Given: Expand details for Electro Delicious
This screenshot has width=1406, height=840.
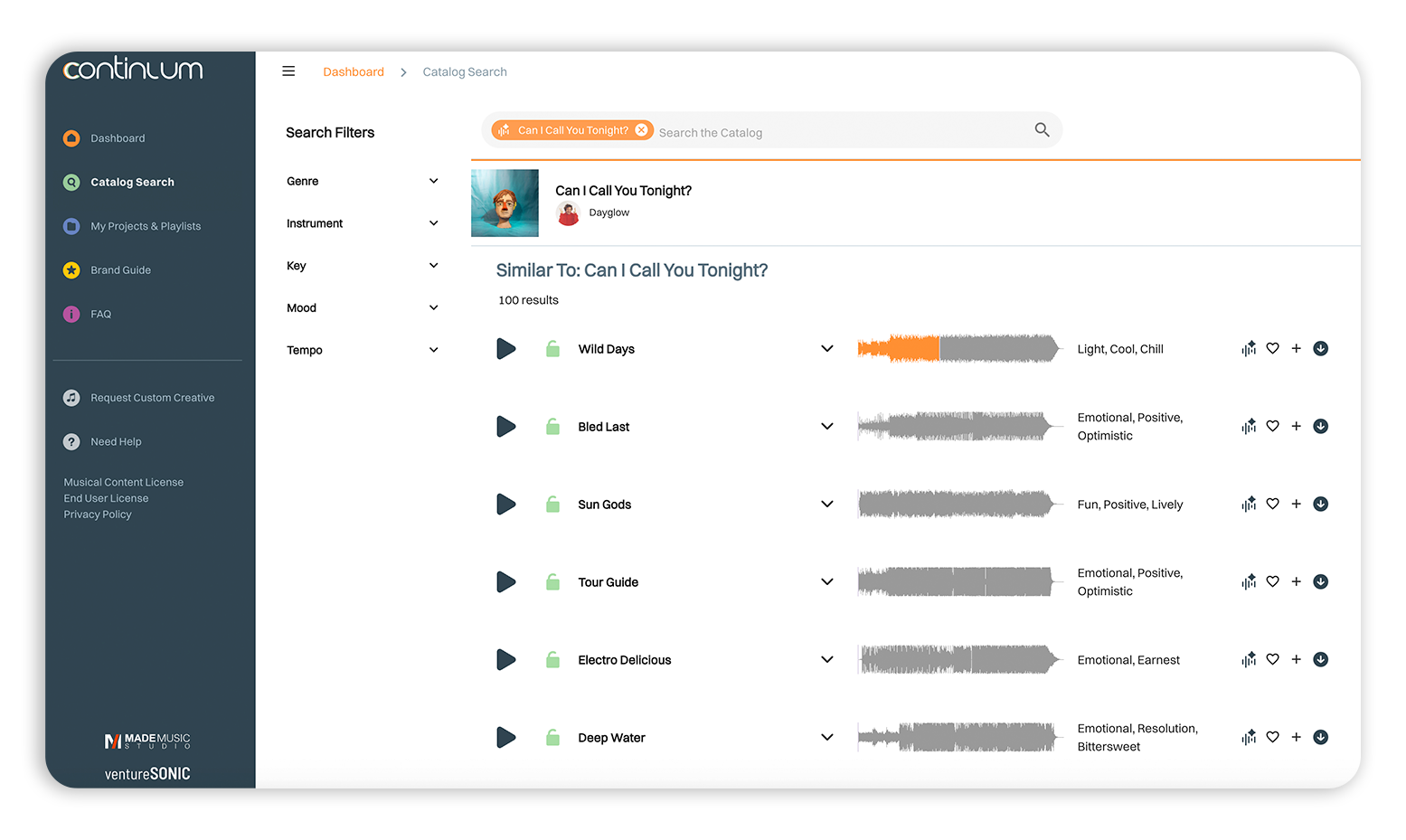Looking at the screenshot, I should pos(826,660).
